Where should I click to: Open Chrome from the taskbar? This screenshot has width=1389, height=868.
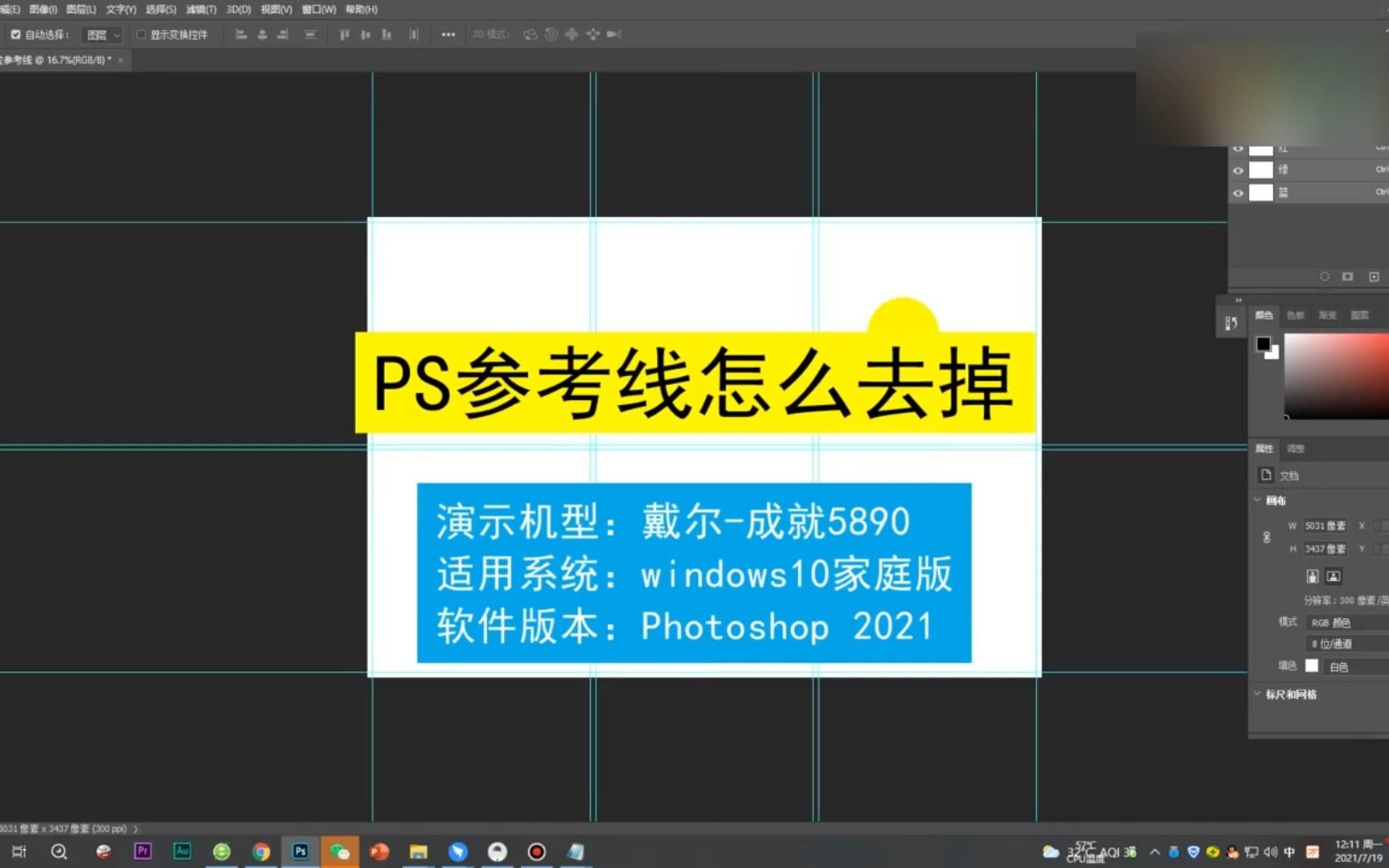click(x=261, y=851)
